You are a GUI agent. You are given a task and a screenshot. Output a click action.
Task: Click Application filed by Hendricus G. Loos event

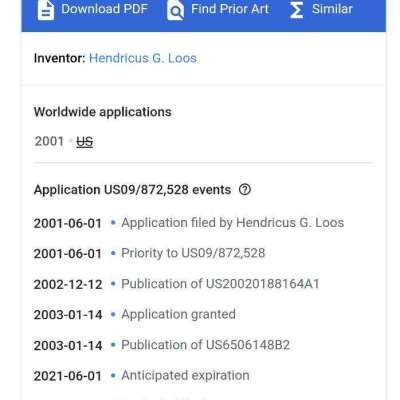pos(233,223)
